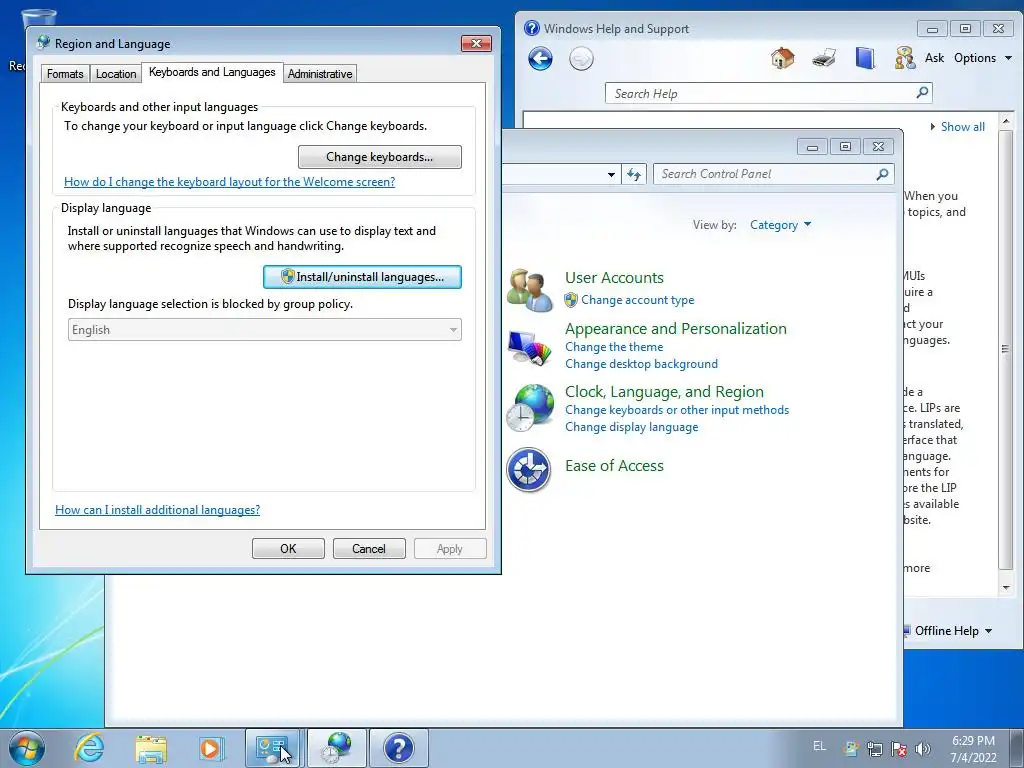The height and width of the screenshot is (768, 1024).
Task: Open the English display language dropdown
Action: (x=264, y=330)
